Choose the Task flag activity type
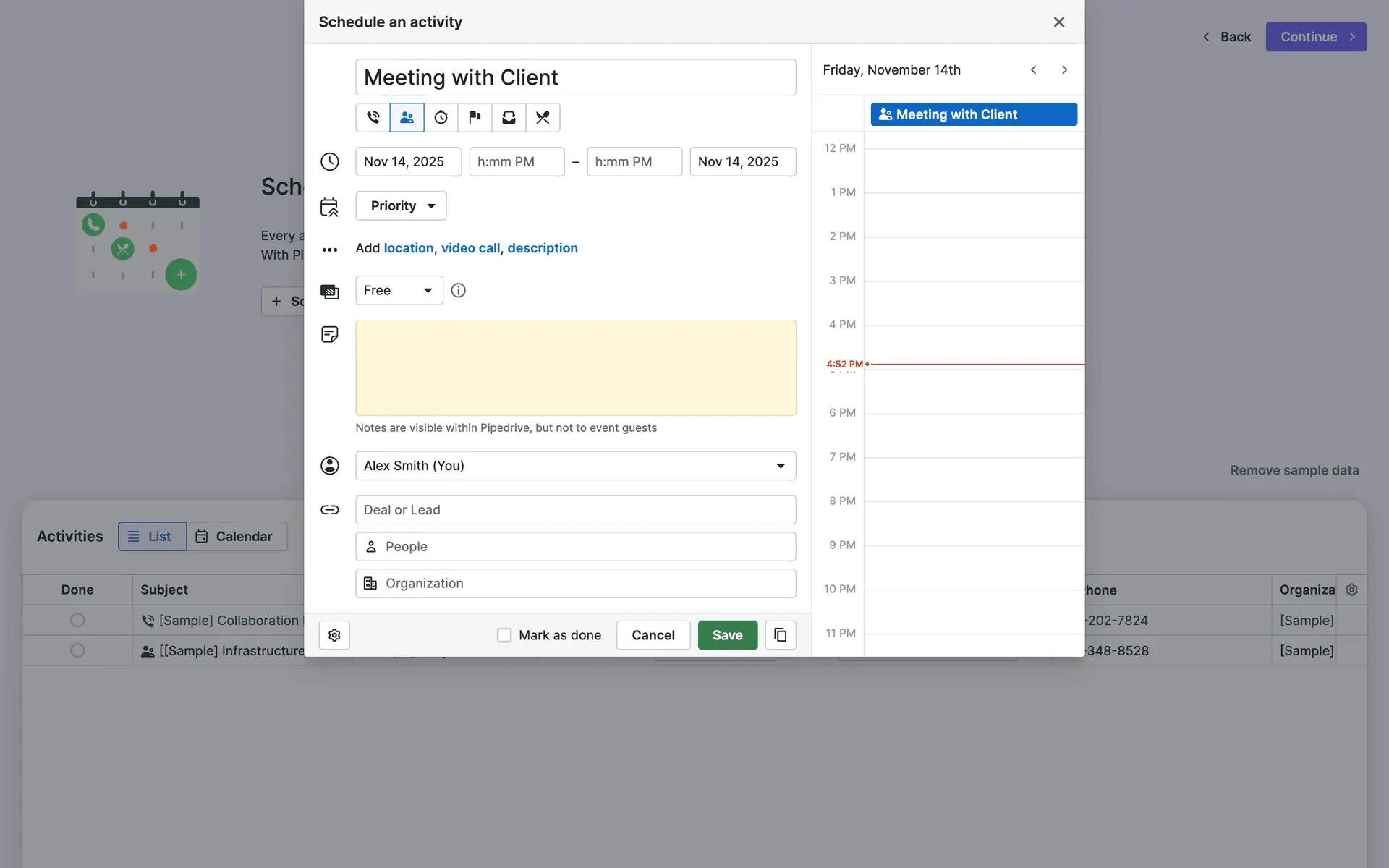Screen dimensions: 1389x868 (475, 117)
